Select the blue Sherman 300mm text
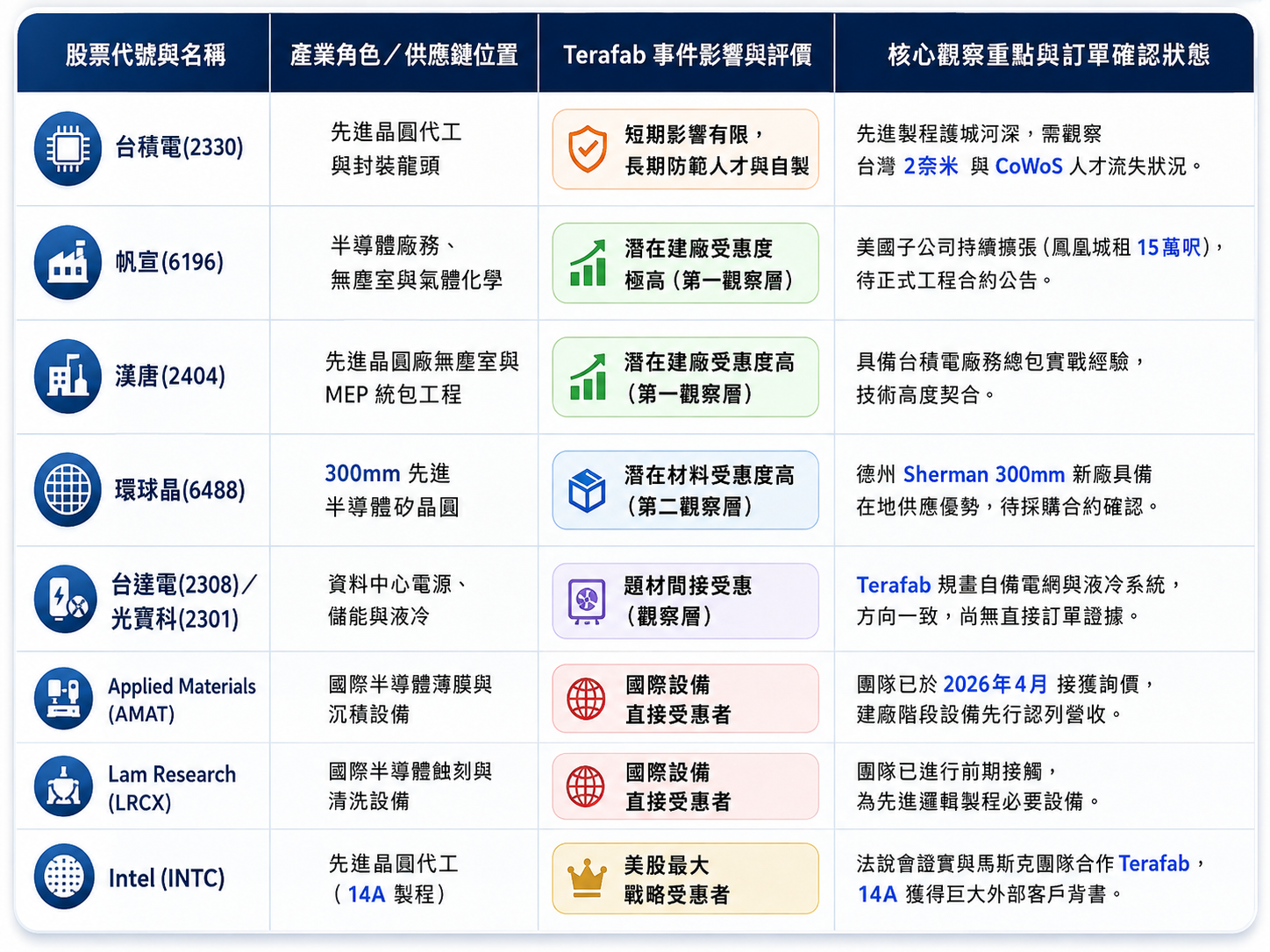Image resolution: width=1270 pixels, height=952 pixels. [984, 474]
